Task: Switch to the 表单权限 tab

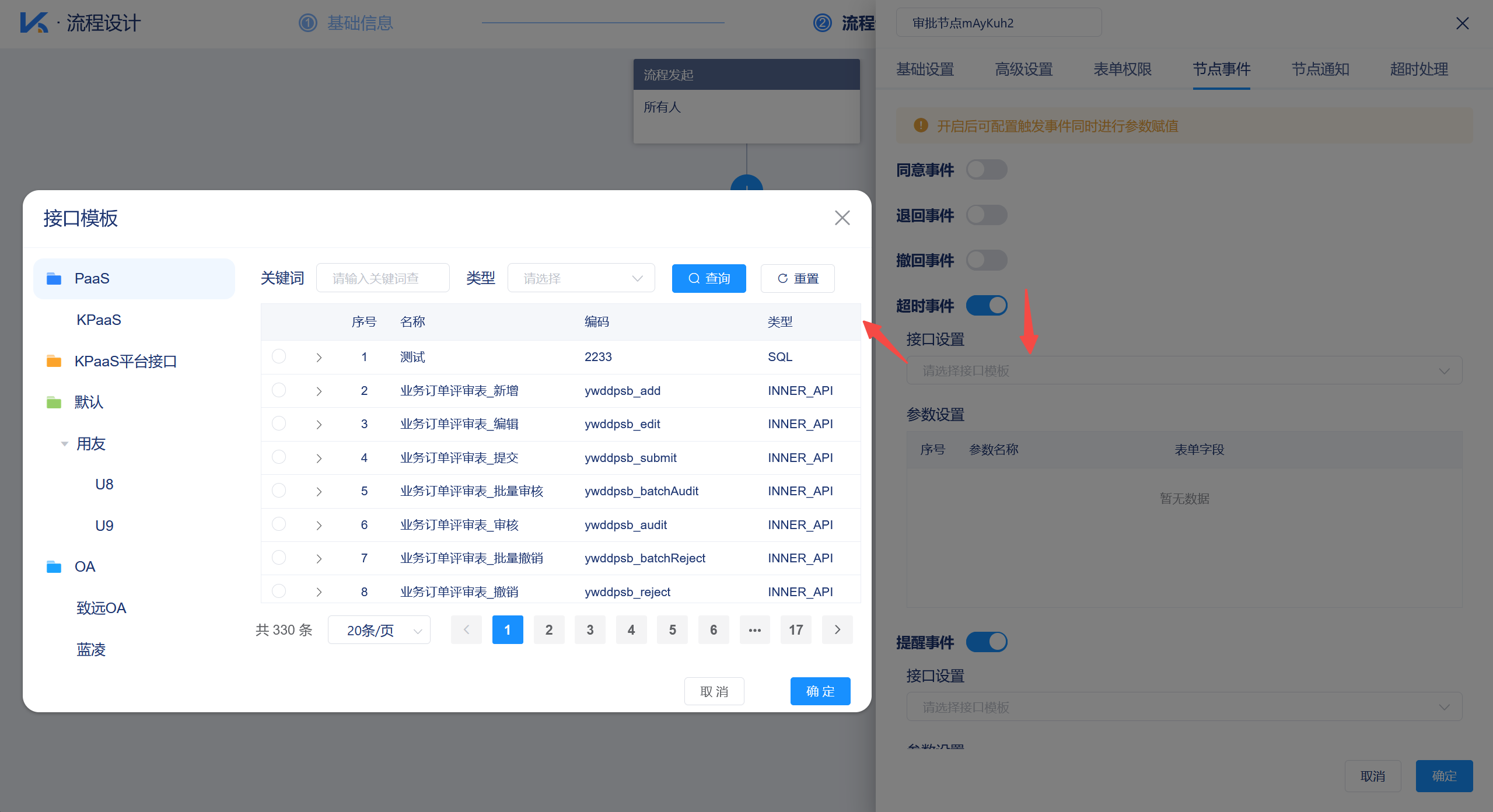Action: point(1122,69)
